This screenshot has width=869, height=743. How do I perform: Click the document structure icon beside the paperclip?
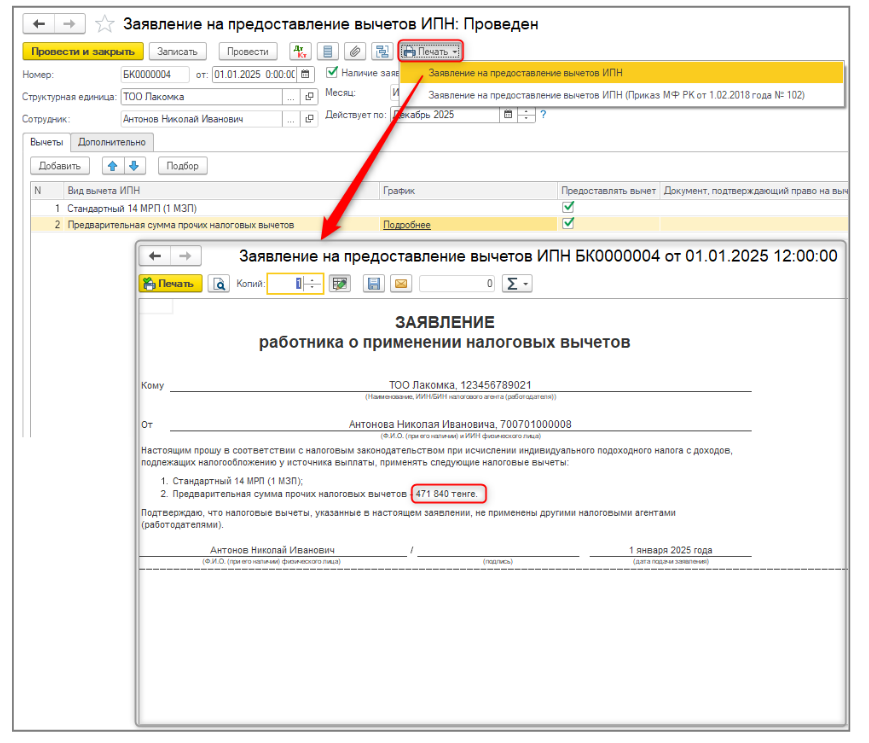[382, 52]
